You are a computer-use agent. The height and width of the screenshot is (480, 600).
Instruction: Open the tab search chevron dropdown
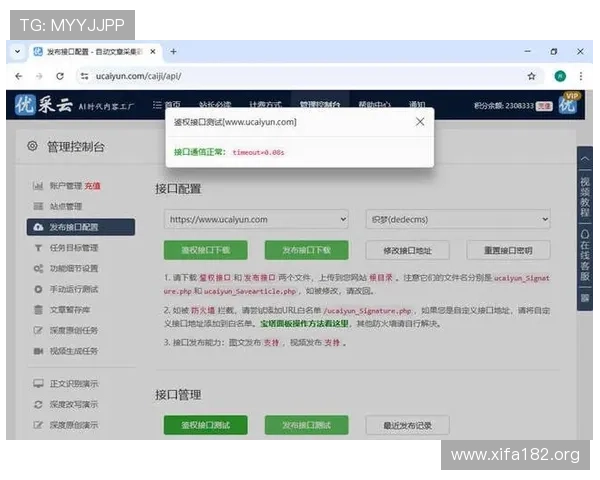pyautogui.click(x=17, y=51)
